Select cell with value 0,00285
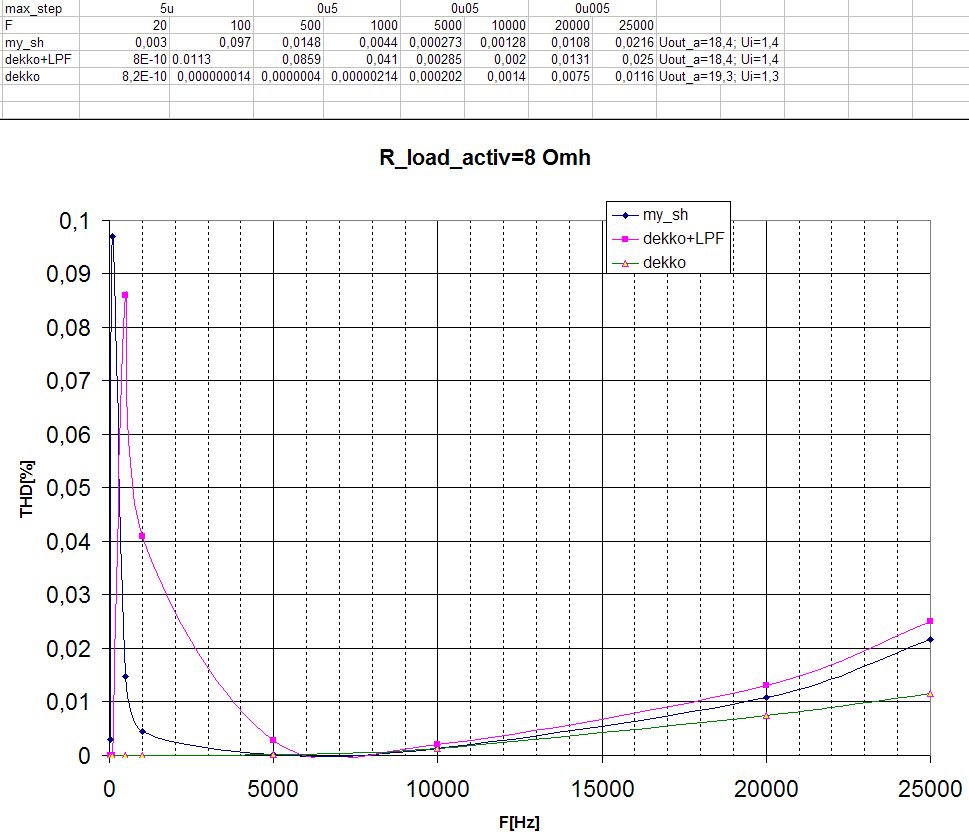The width and height of the screenshot is (969, 837). [x=433, y=59]
